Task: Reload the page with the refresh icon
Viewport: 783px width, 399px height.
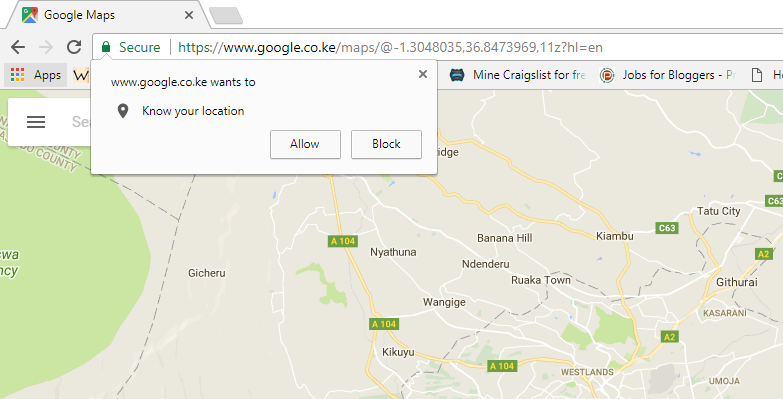Action: (74, 47)
